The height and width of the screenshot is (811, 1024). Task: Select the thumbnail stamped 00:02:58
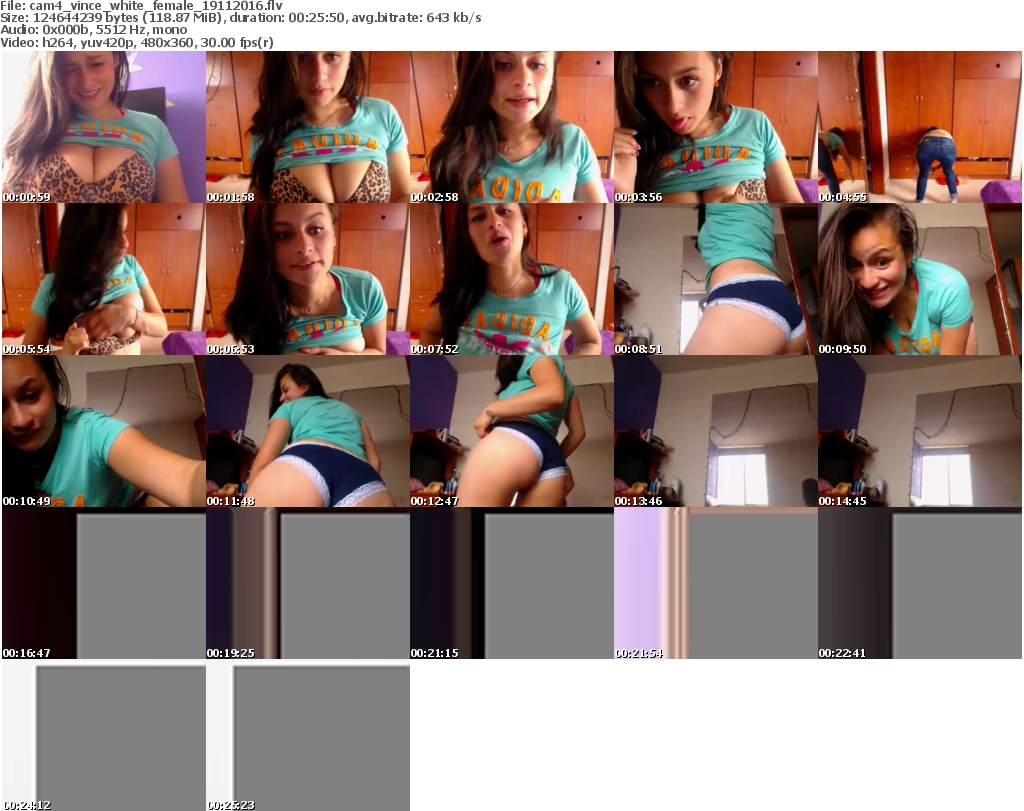[512, 127]
